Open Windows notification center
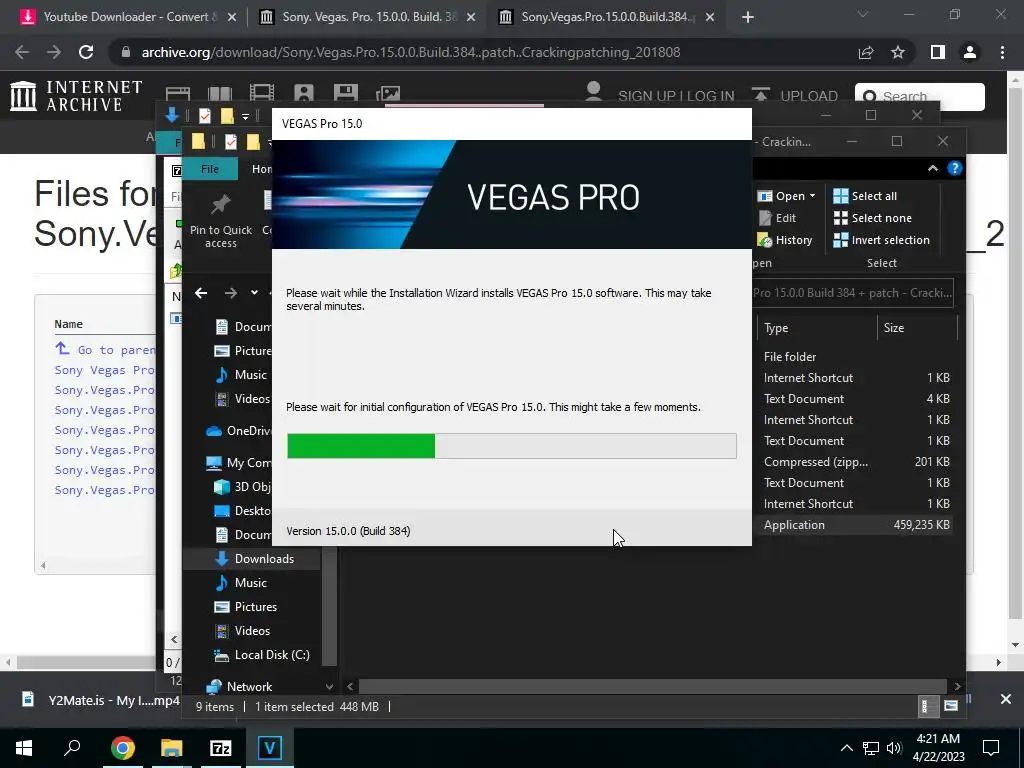Viewport: 1024px width, 768px height. (991, 748)
